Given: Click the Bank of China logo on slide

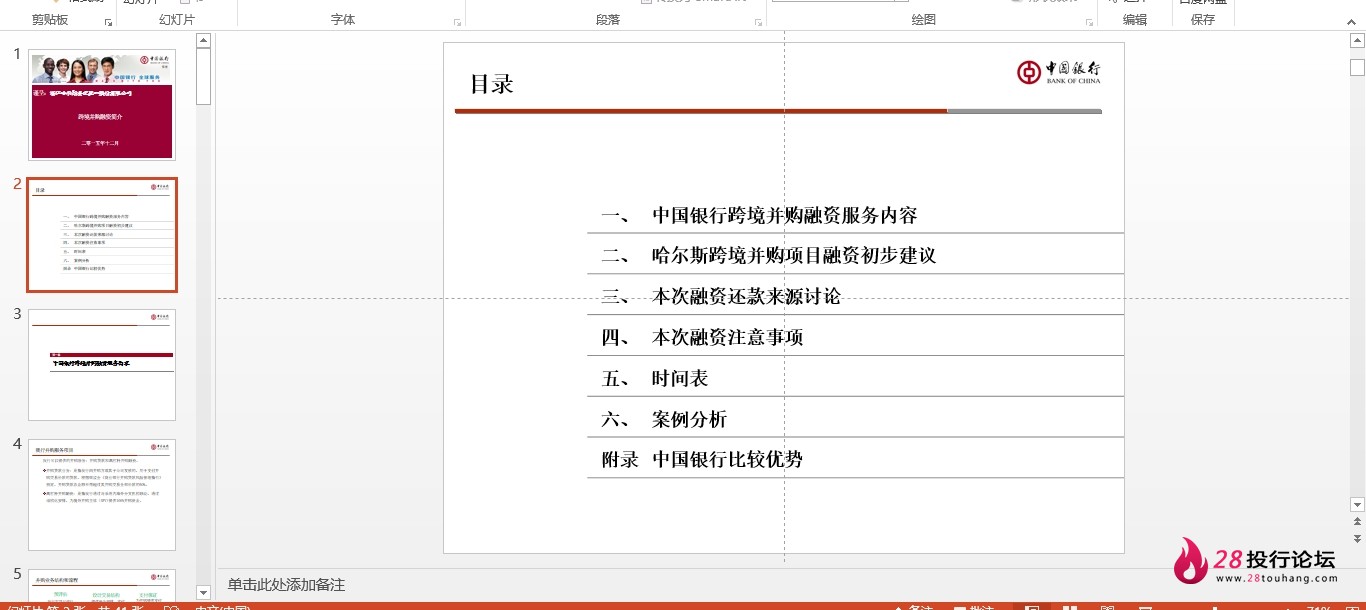Looking at the screenshot, I should point(1059,72).
